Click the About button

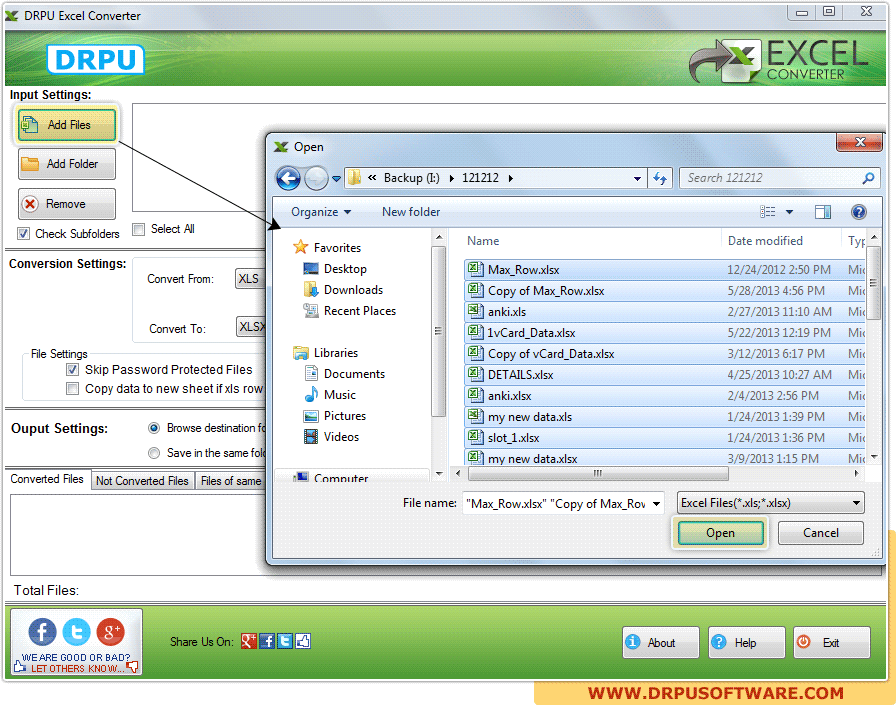tap(661, 643)
